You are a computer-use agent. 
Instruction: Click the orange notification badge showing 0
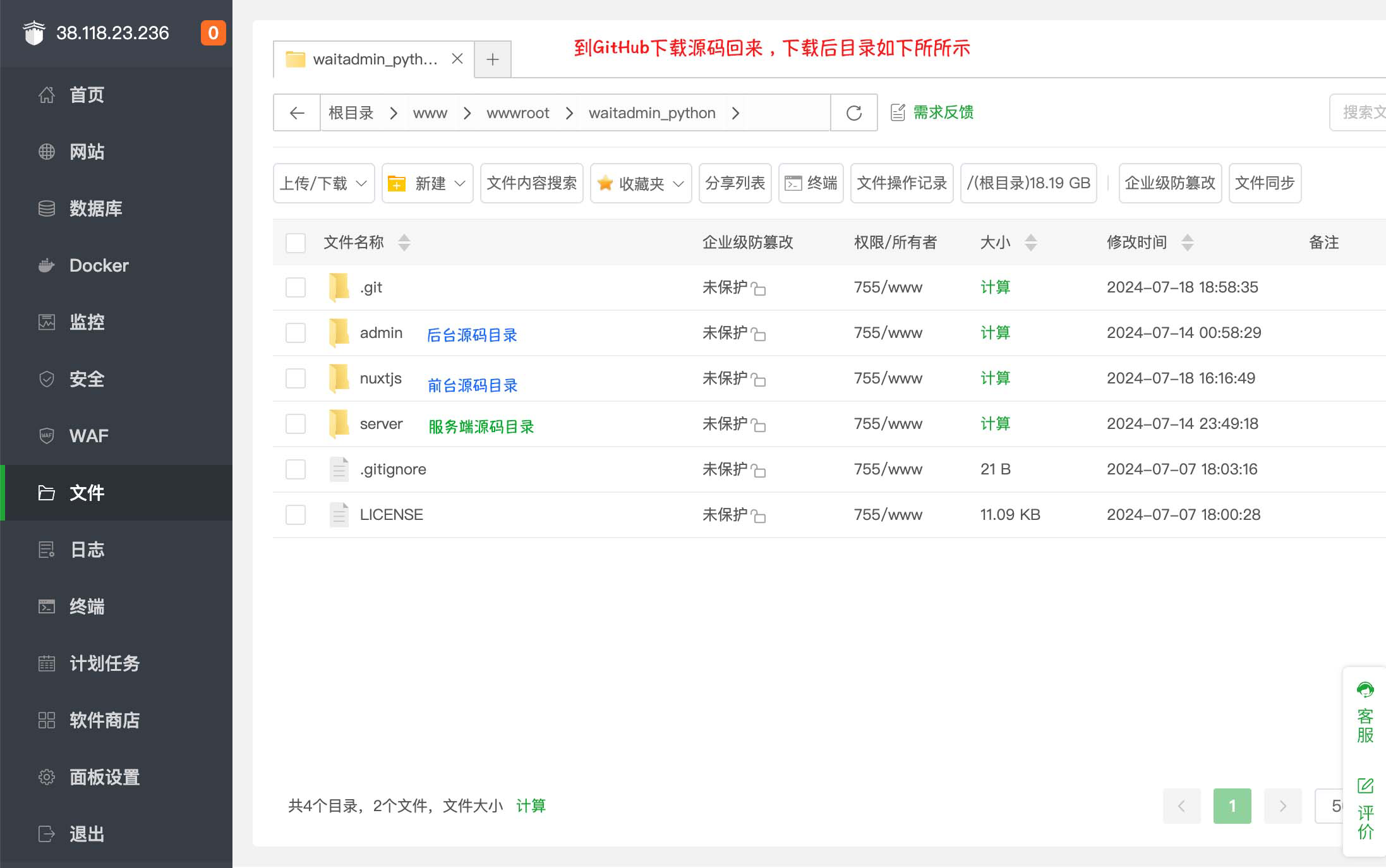pyautogui.click(x=214, y=33)
